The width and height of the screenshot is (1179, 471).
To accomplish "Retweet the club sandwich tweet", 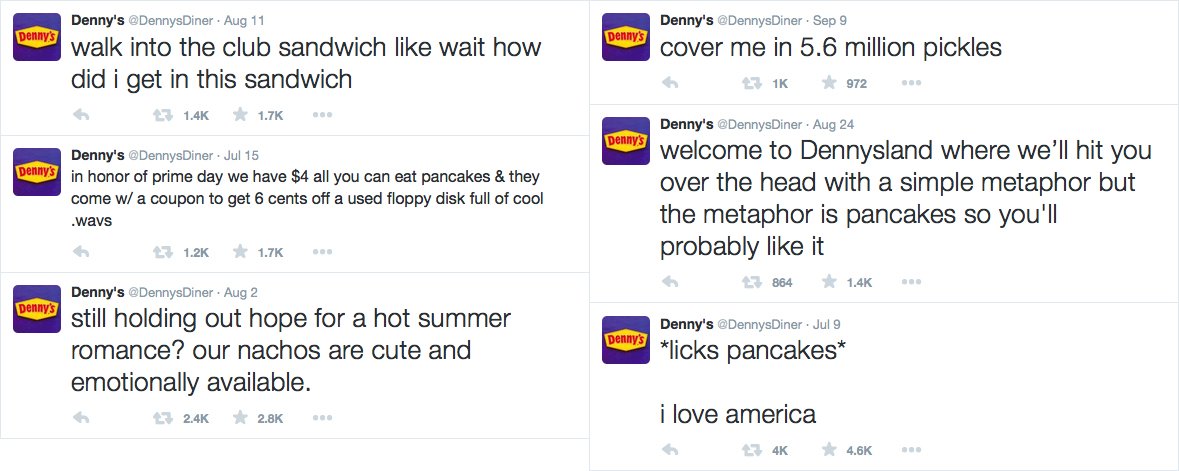I will pyautogui.click(x=158, y=115).
